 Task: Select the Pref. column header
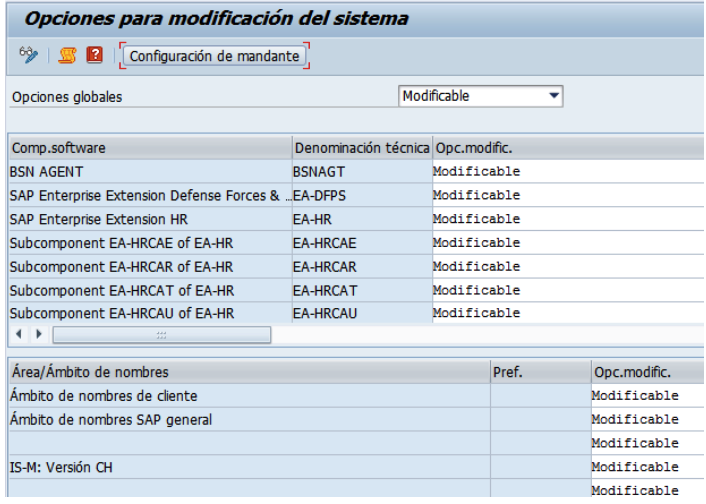[x=541, y=372]
